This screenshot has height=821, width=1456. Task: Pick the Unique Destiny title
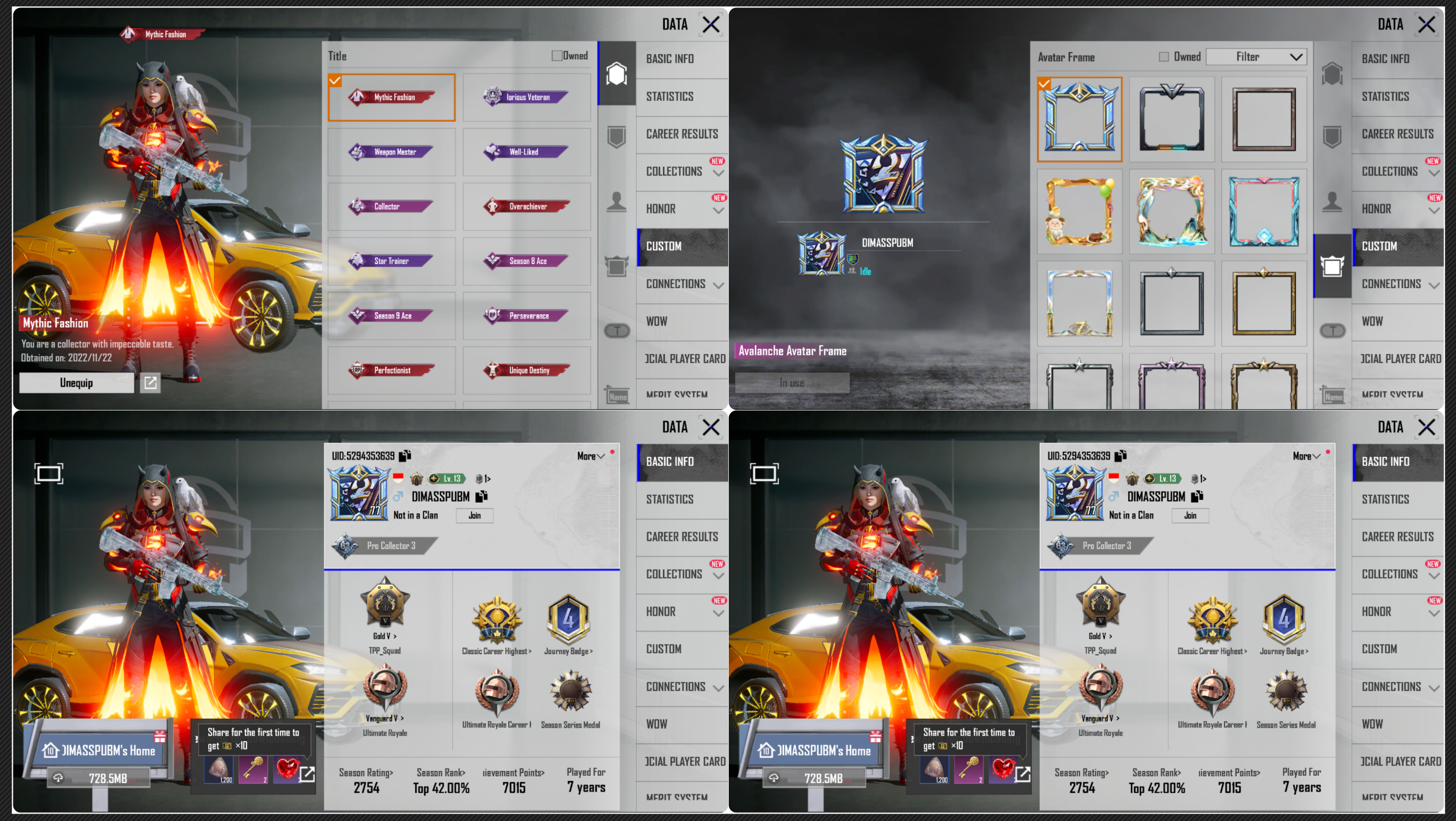coord(526,371)
